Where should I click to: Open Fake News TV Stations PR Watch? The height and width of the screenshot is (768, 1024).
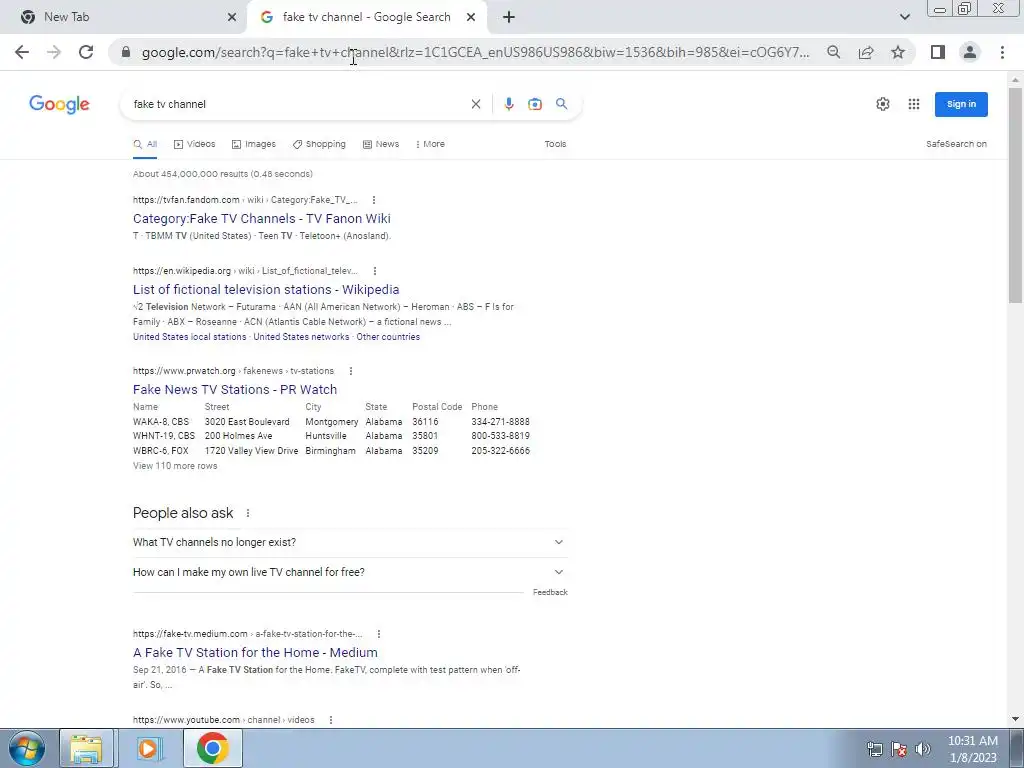coord(235,389)
